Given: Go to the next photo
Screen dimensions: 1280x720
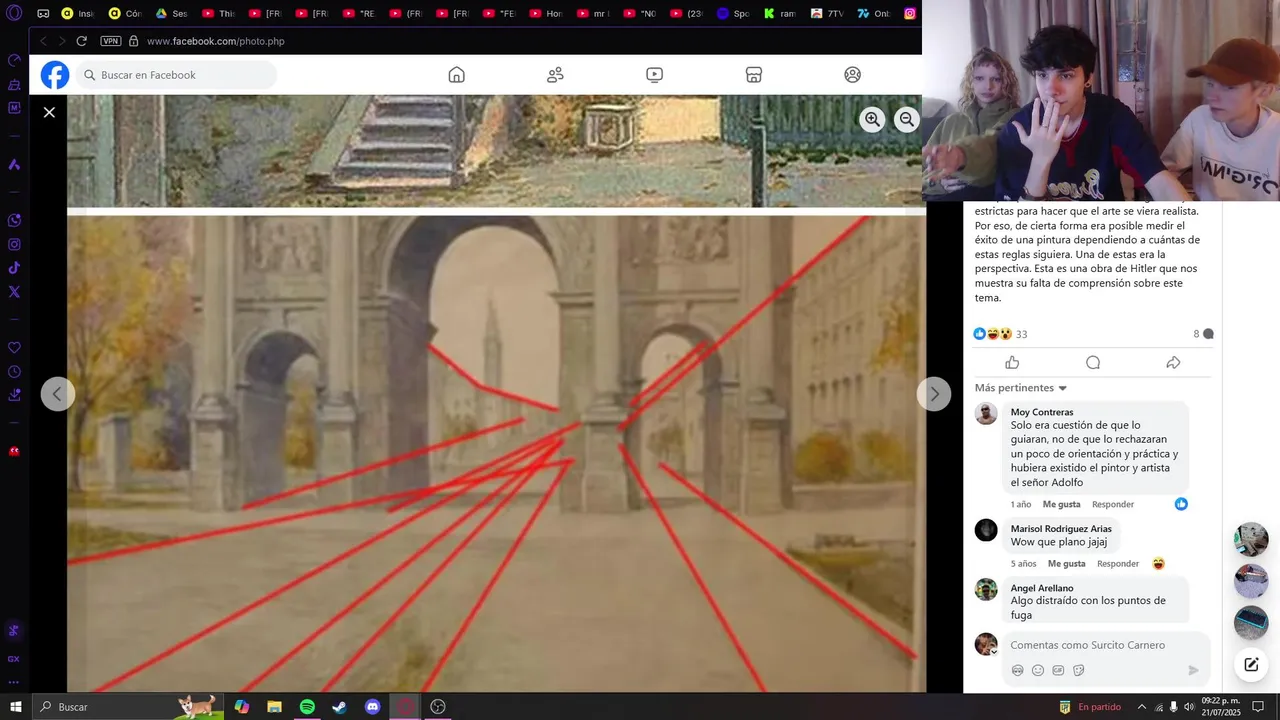Looking at the screenshot, I should pos(933,394).
